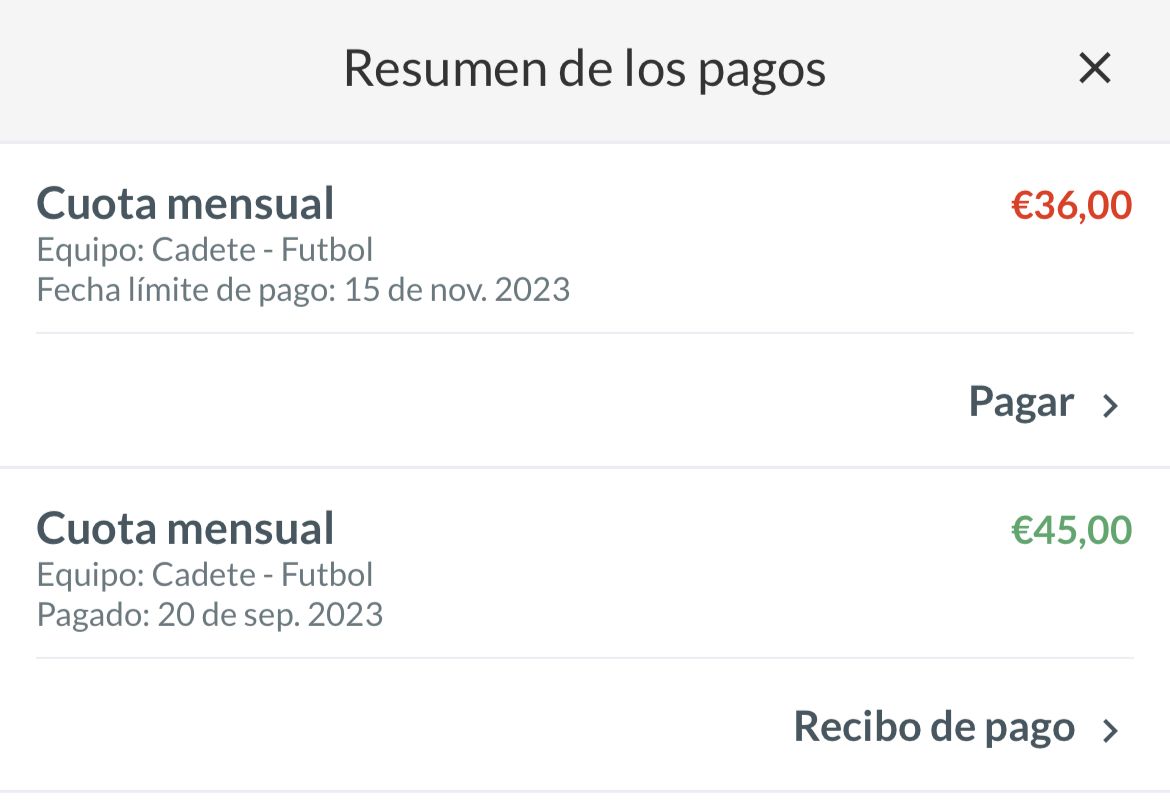Tap the unpaid Cuota mensual heading
Screen dimensions: 1170x801
pyautogui.click(x=185, y=204)
